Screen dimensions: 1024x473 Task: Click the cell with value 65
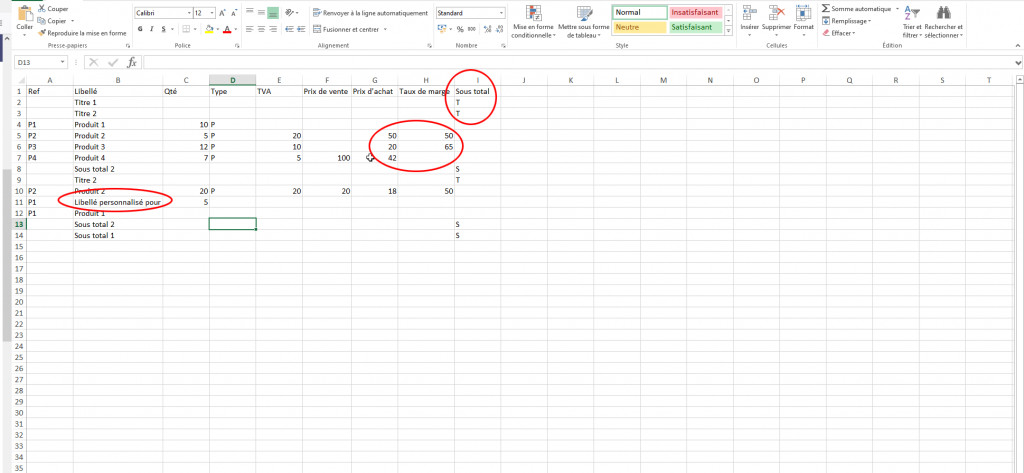click(426, 146)
